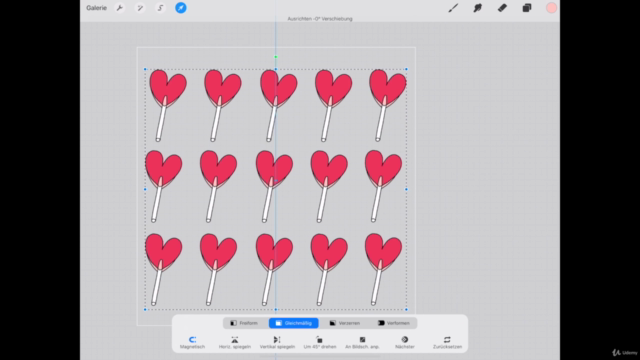640x360 pixels.
Task: Select the Smudge tool
Action: coord(478,8)
